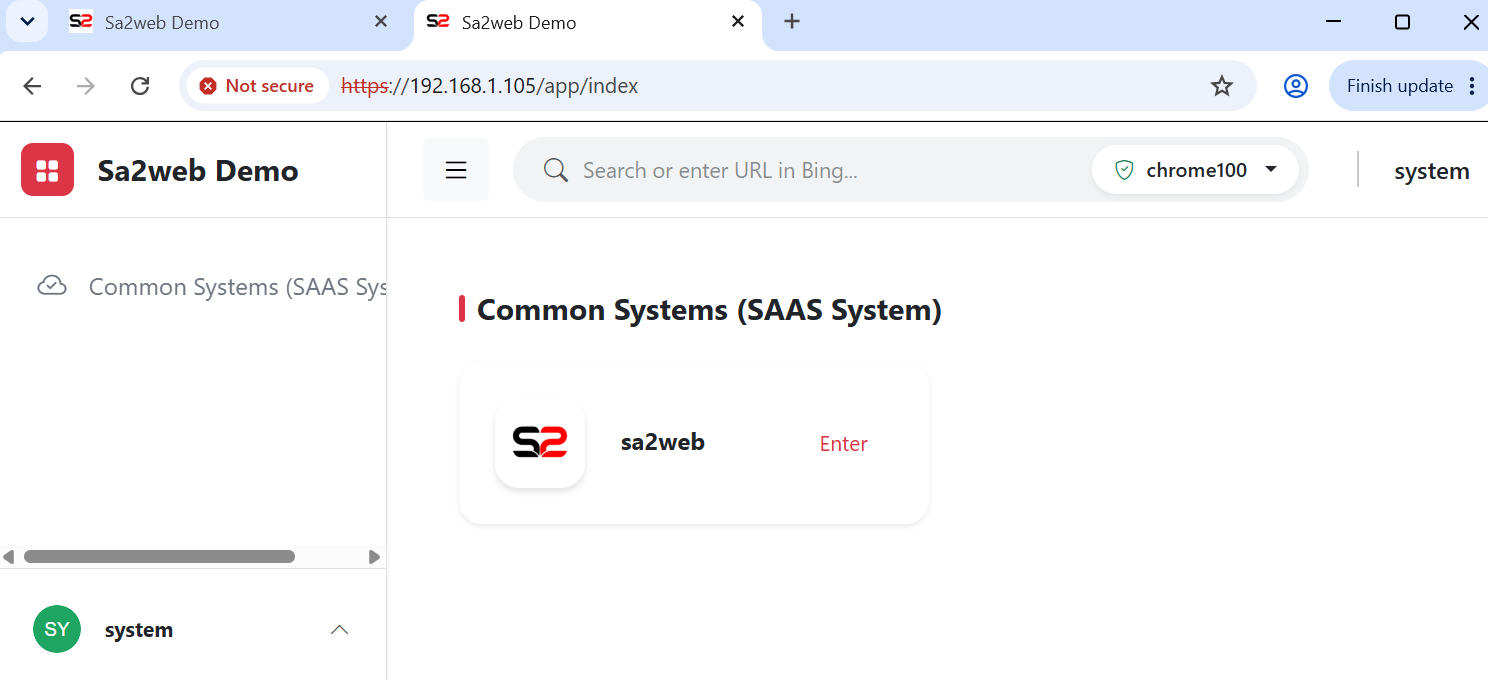The height and width of the screenshot is (680, 1488).
Task: Click the sidebar horizontal scrollbar thumb
Action: pyautogui.click(x=159, y=557)
